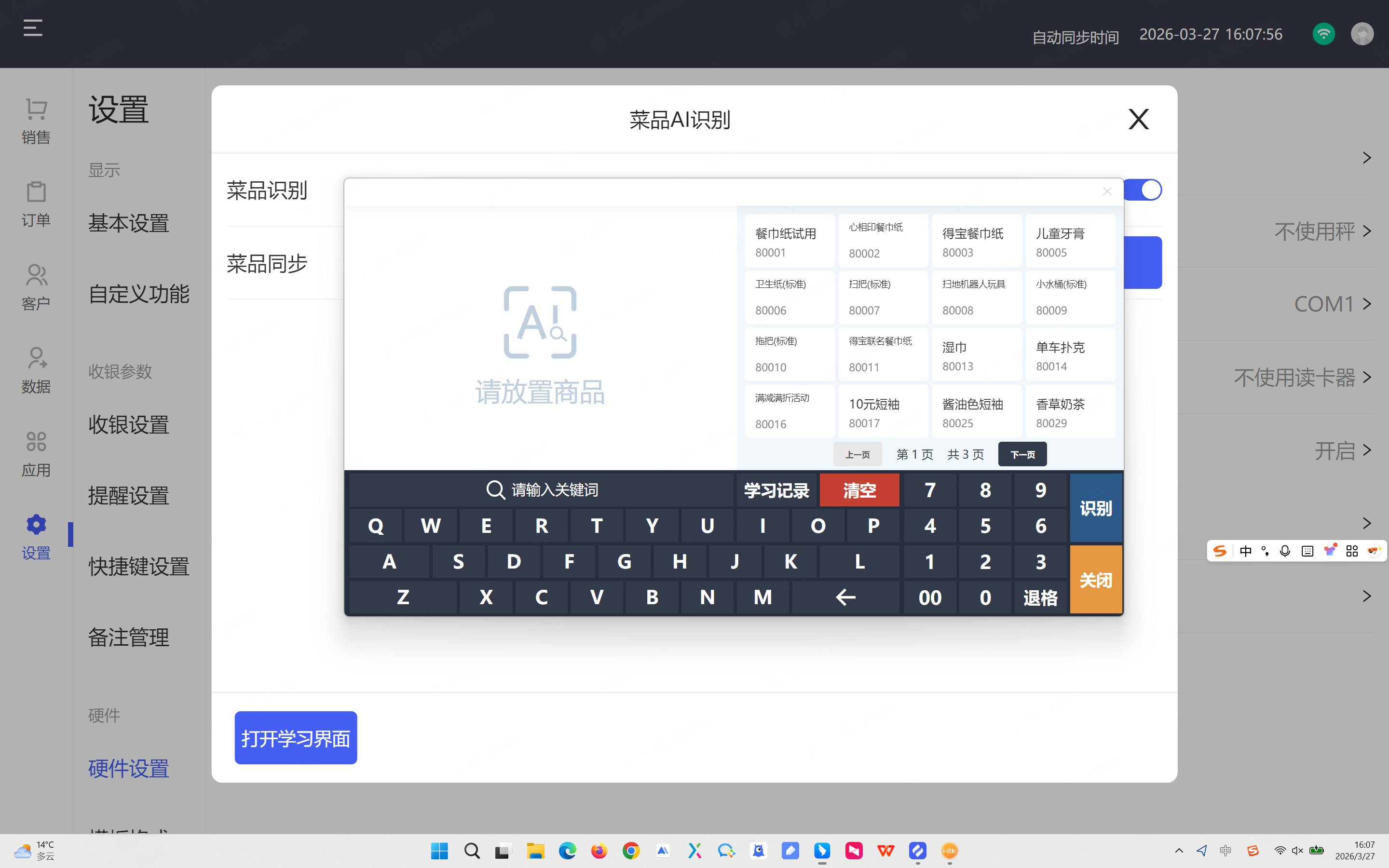Click the orange 关闭 button
This screenshot has height=868, width=1389.
1095,580
